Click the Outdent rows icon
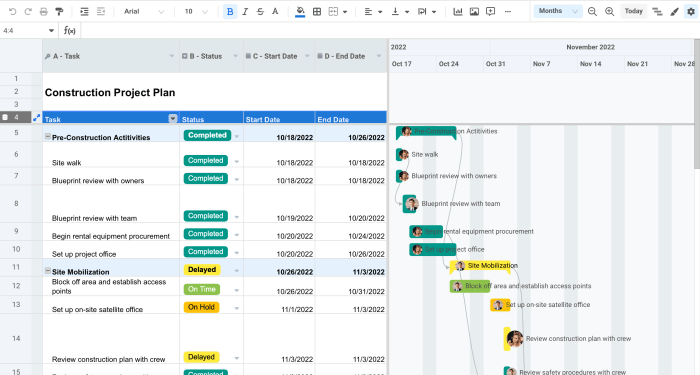This screenshot has height=375, width=700. point(100,12)
